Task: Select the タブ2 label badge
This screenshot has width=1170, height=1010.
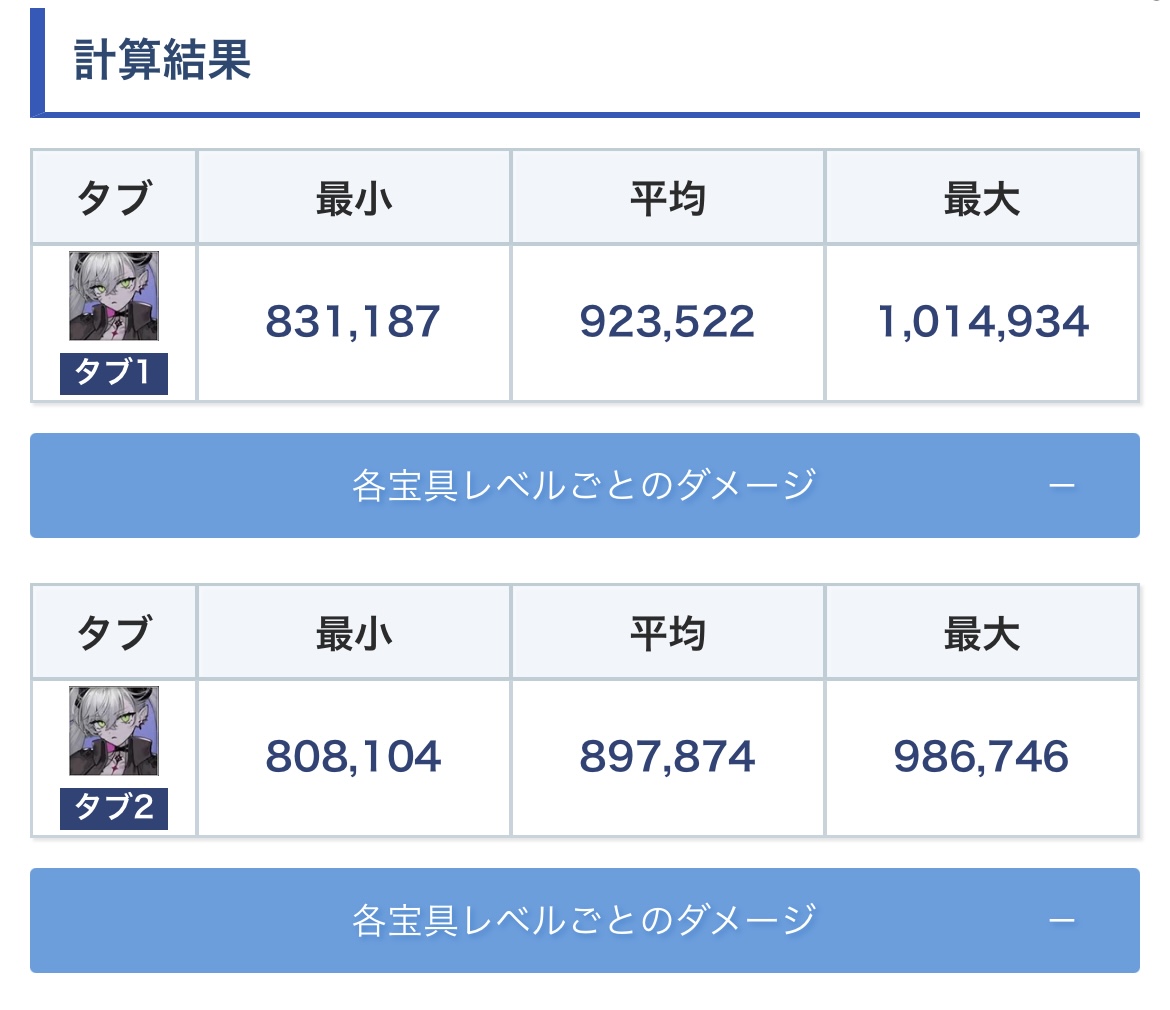Action: [114, 809]
